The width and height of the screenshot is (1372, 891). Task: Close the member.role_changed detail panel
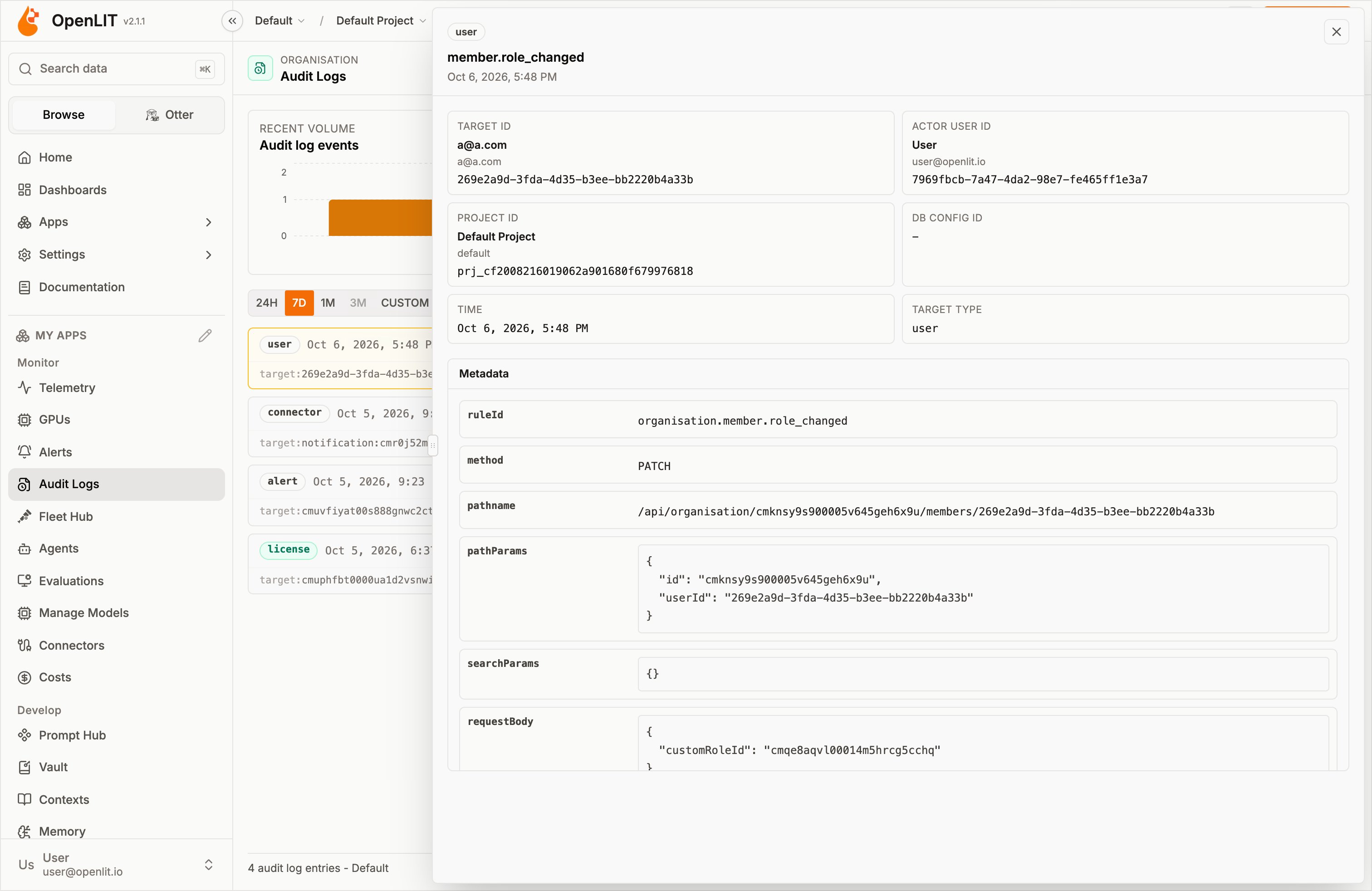[1336, 32]
